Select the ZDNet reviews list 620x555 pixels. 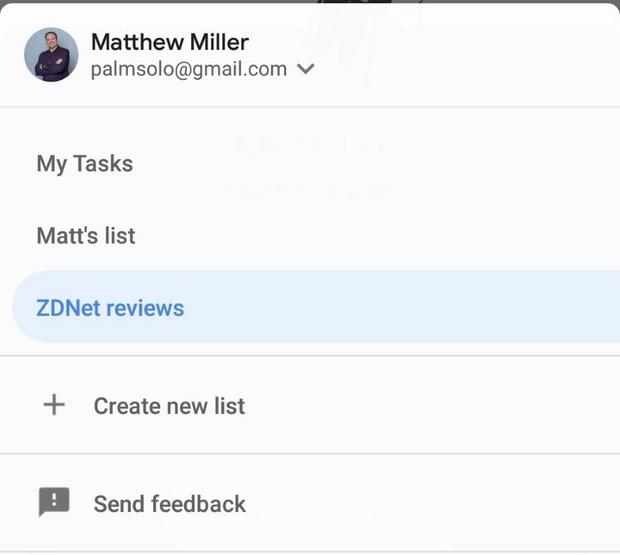click(x=110, y=308)
